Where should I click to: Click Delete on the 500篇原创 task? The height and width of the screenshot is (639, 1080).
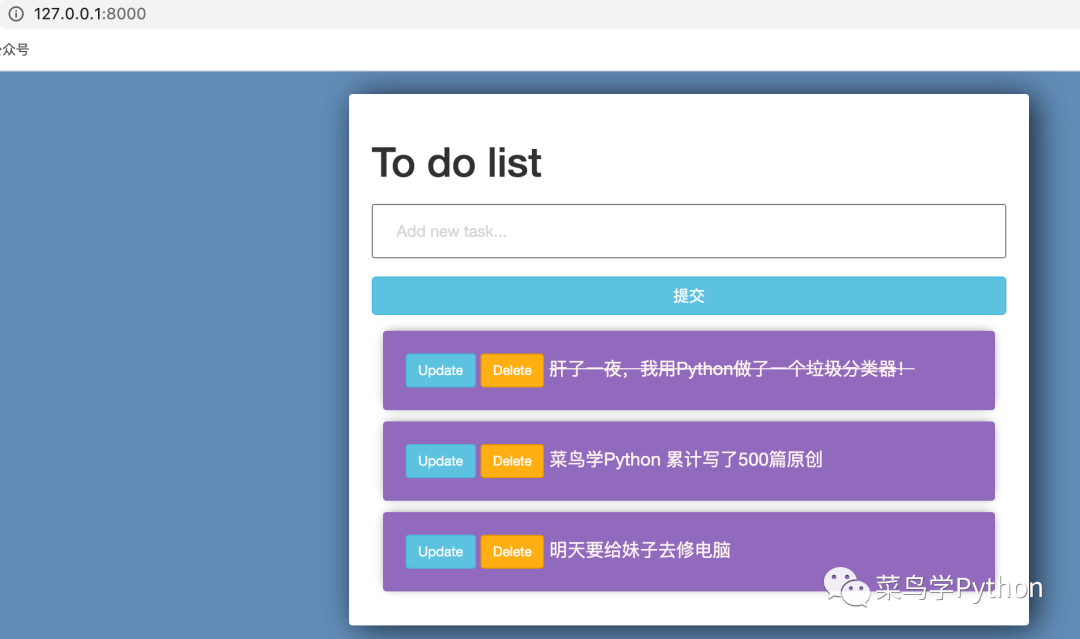tap(512, 461)
